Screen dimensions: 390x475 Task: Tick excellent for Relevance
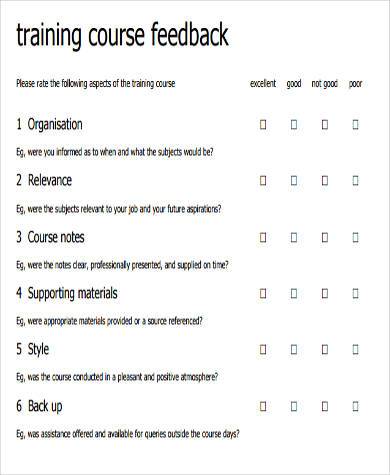pyautogui.click(x=263, y=181)
